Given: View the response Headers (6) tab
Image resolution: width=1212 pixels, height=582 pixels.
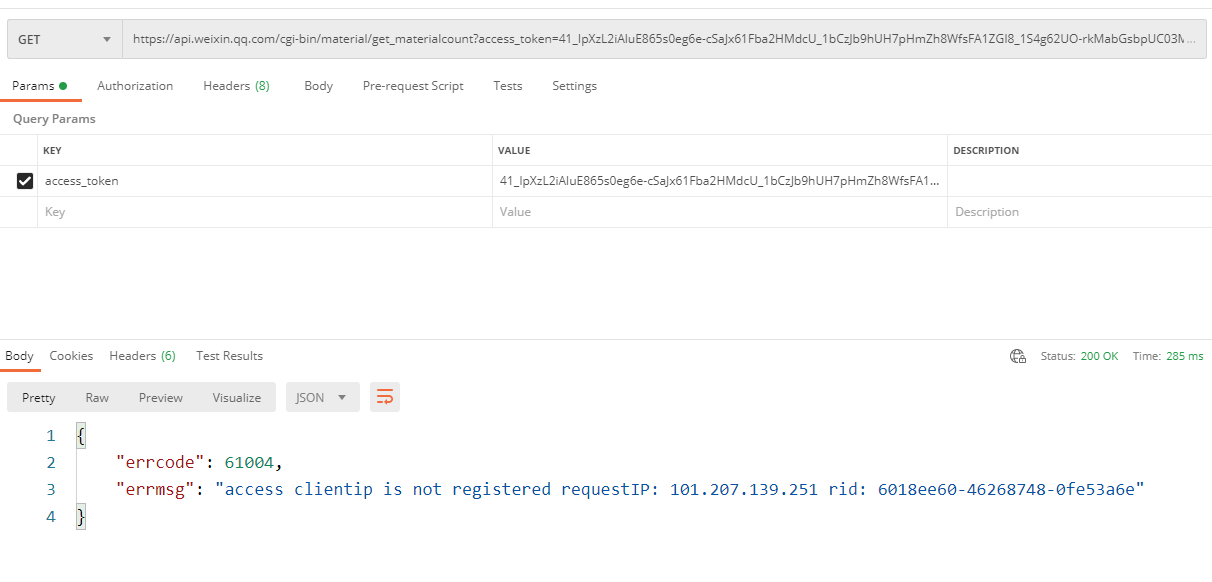Looking at the screenshot, I should click(x=142, y=356).
